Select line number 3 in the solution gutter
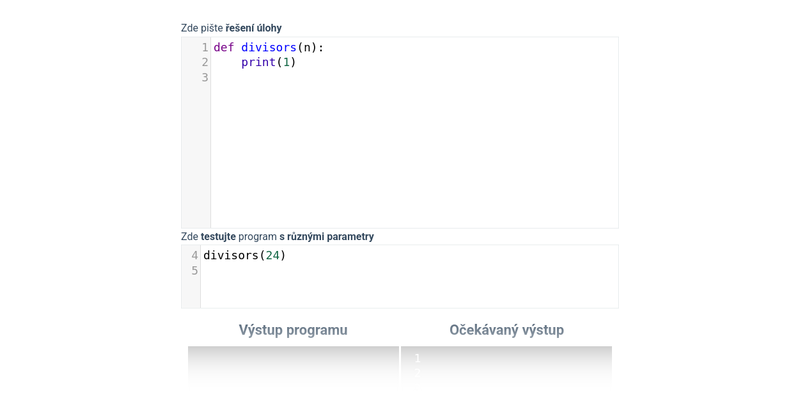Viewport: 800px width, 400px height. (204, 78)
